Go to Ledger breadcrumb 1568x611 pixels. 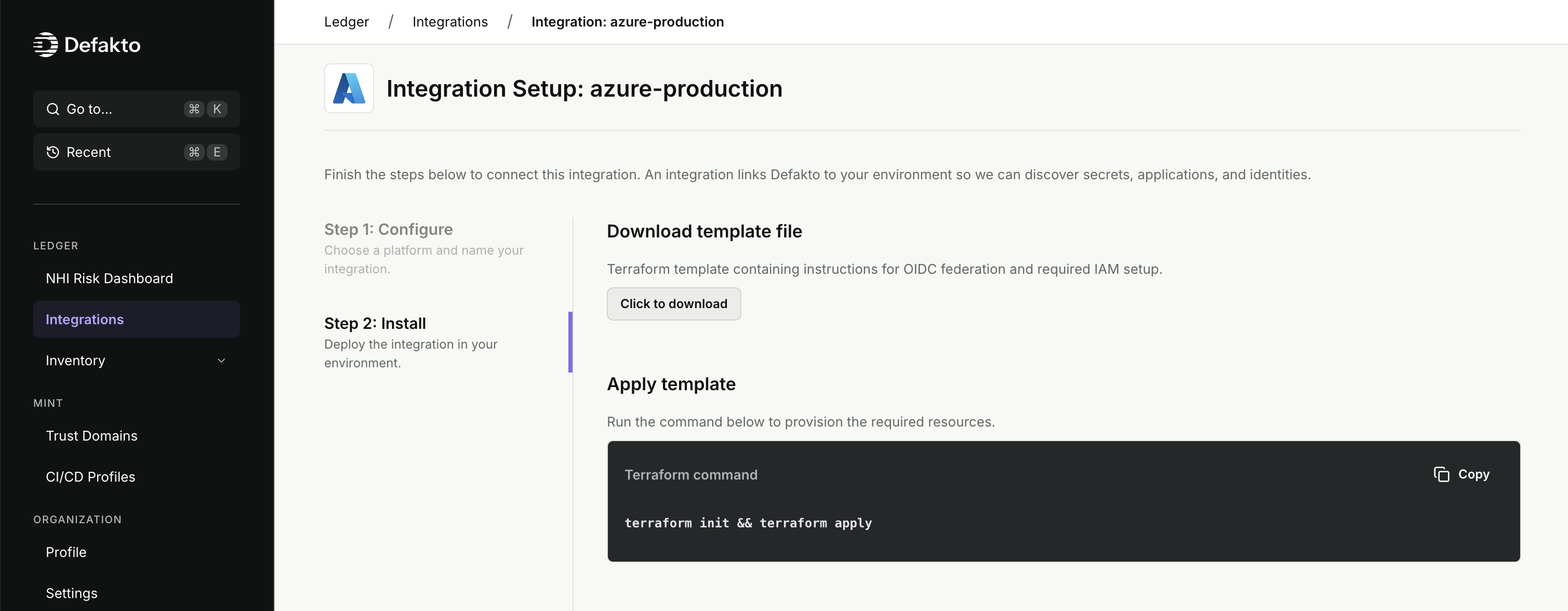tap(347, 22)
